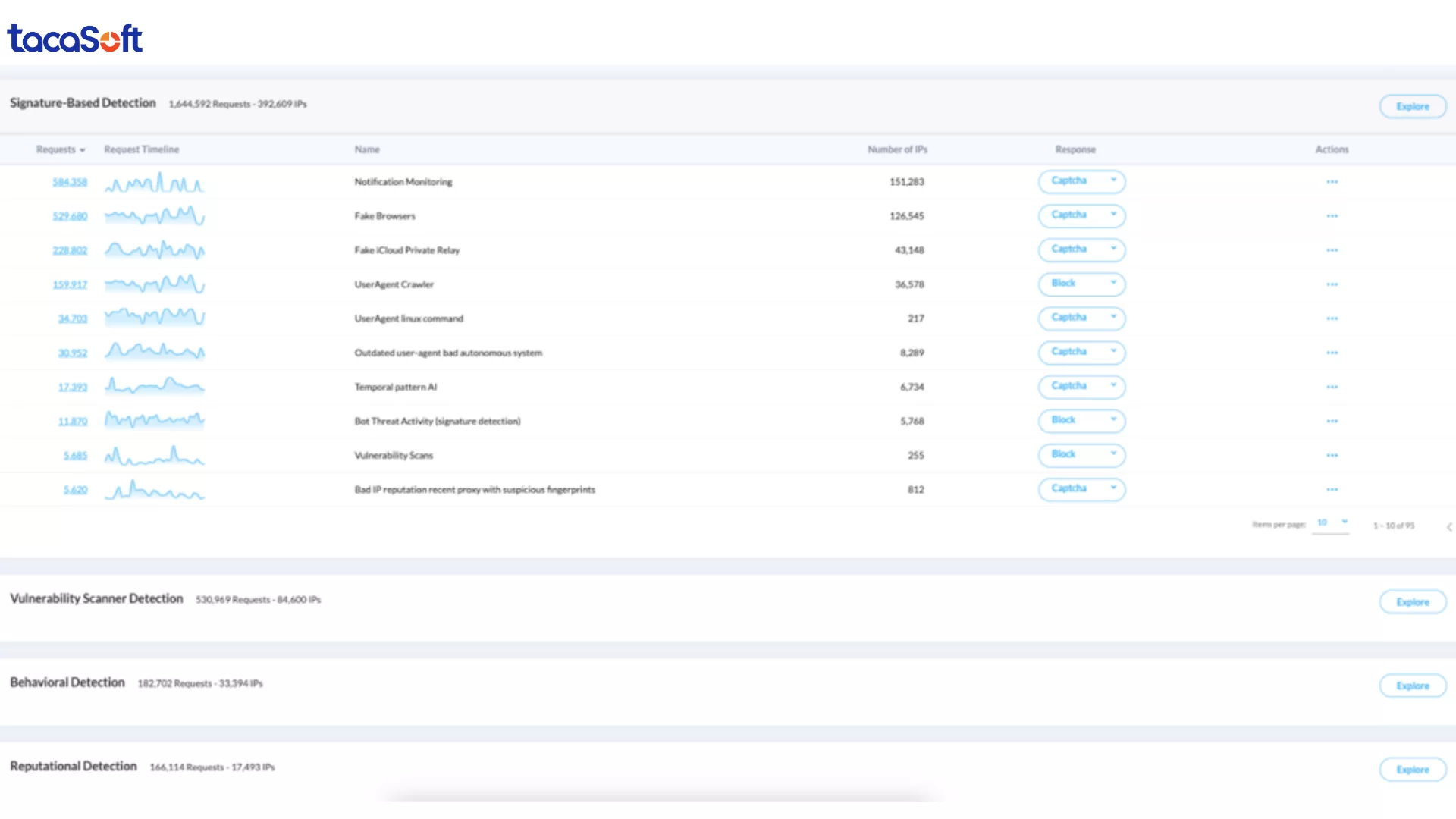Screen dimensions: 1456x819
Task: Change Block response for Vulnerability Scans
Action: (1081, 454)
